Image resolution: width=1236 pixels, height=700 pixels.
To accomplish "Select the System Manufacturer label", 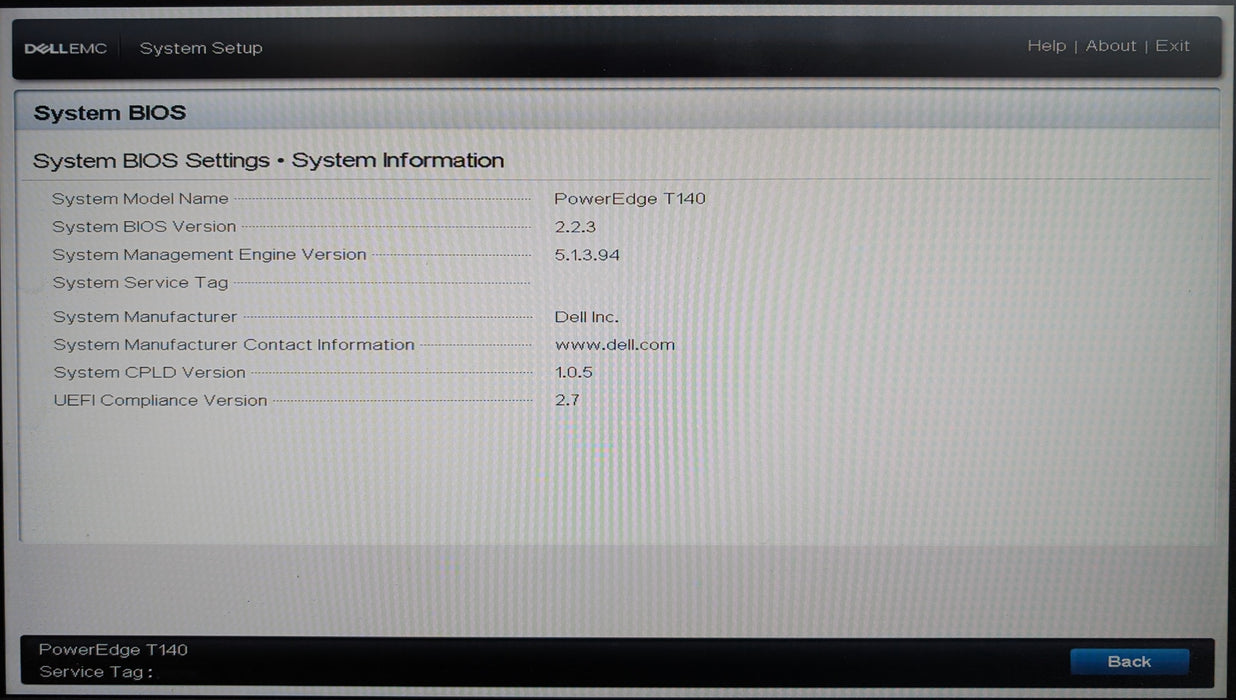I will [145, 317].
